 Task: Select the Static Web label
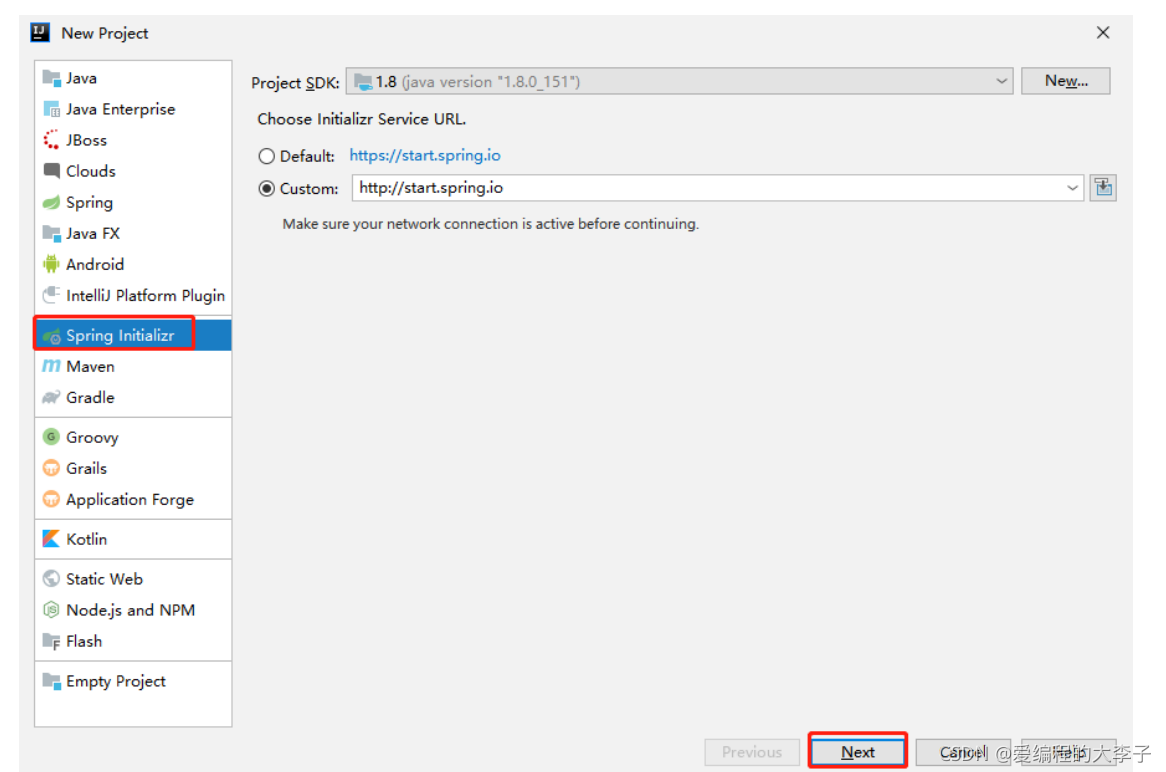[x=104, y=579]
